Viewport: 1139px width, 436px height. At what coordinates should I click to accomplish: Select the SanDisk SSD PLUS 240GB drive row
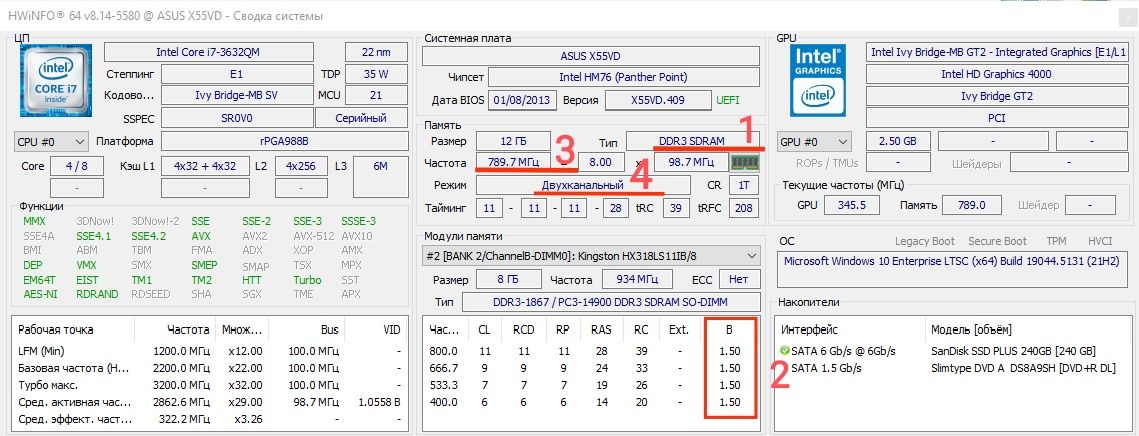coord(952,351)
